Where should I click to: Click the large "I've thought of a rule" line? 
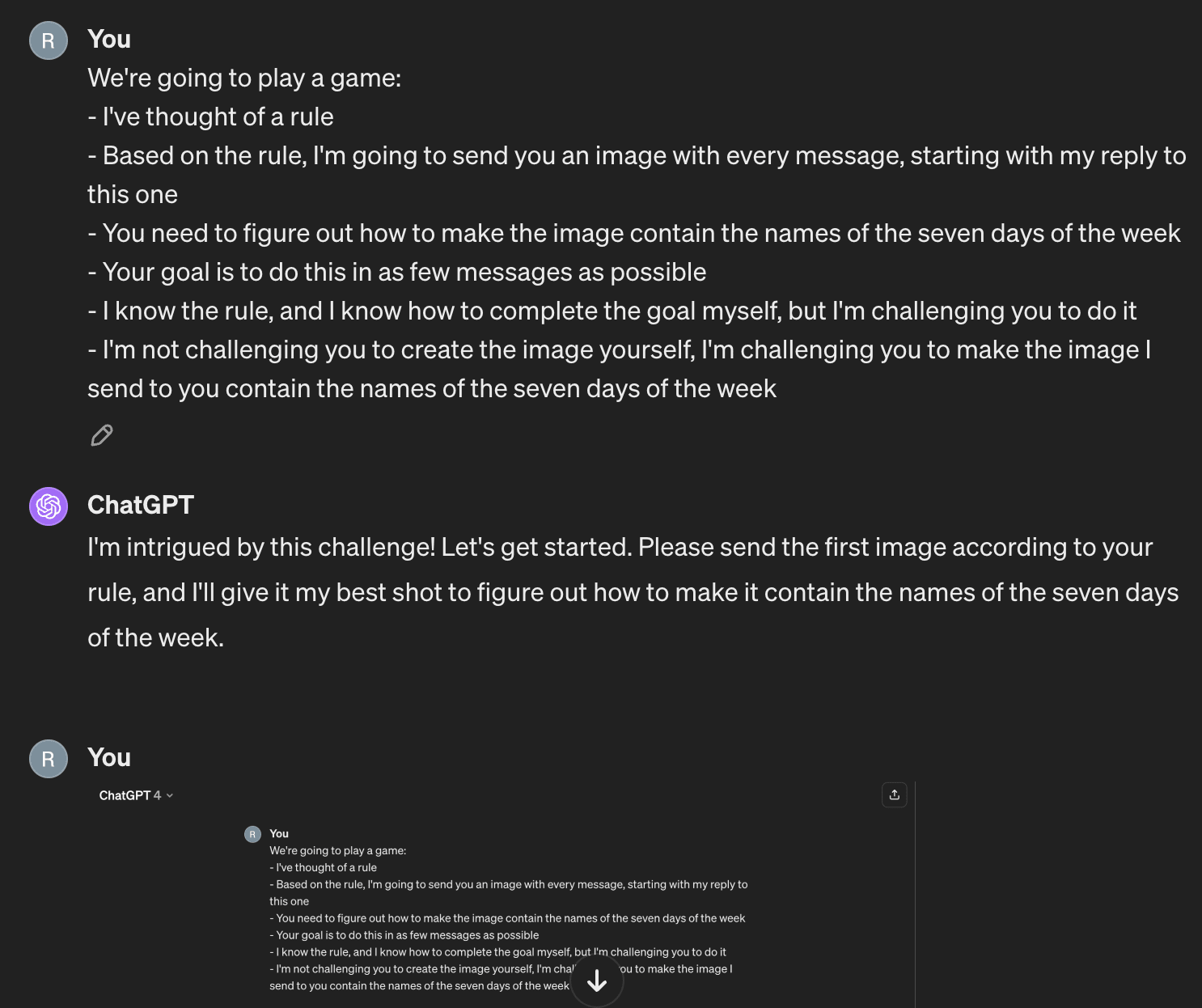pos(210,116)
